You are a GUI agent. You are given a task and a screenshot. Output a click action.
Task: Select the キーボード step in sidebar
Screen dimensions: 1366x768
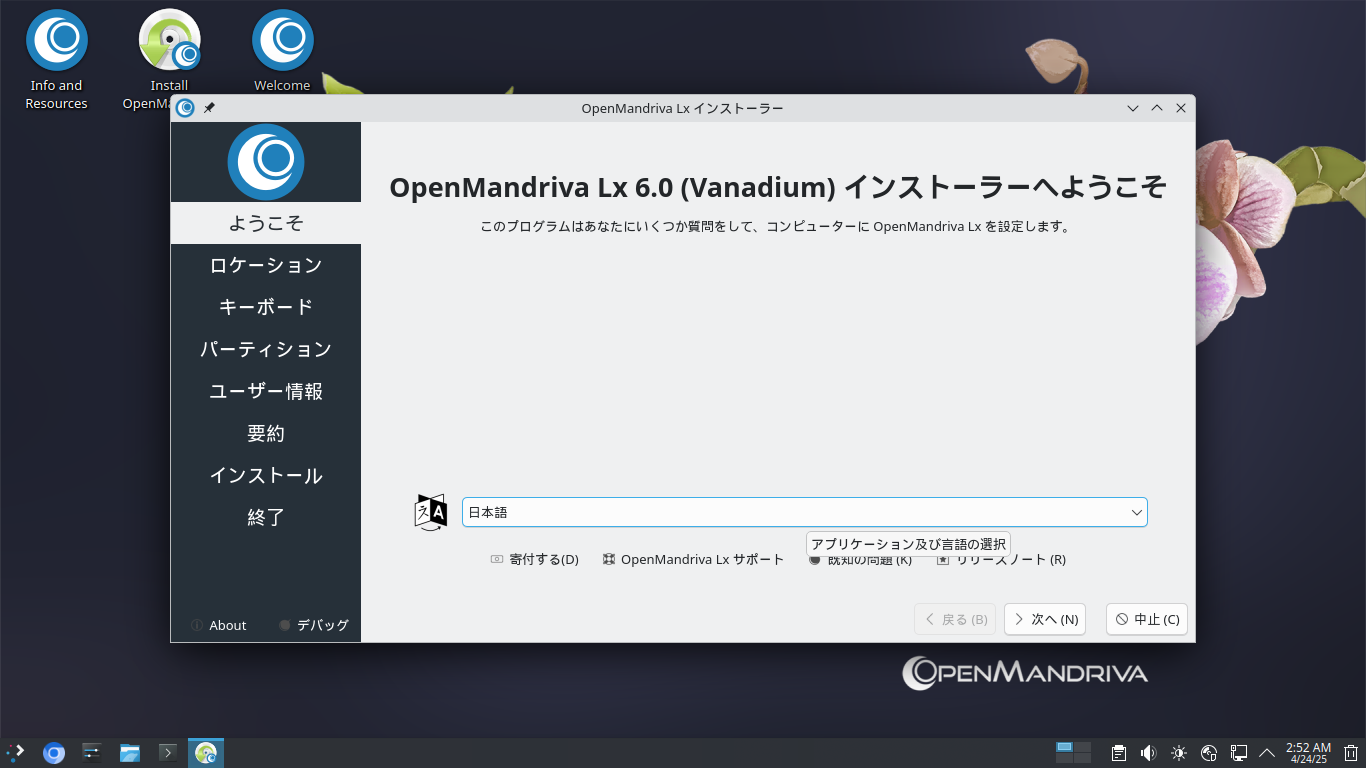click(x=266, y=307)
